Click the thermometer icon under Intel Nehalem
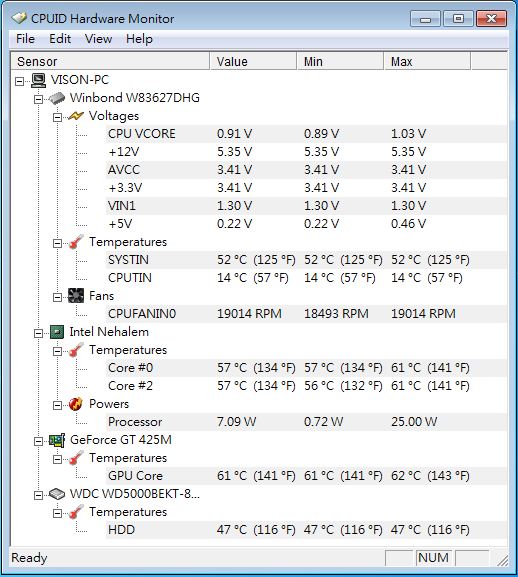518x577 pixels. (x=76, y=350)
